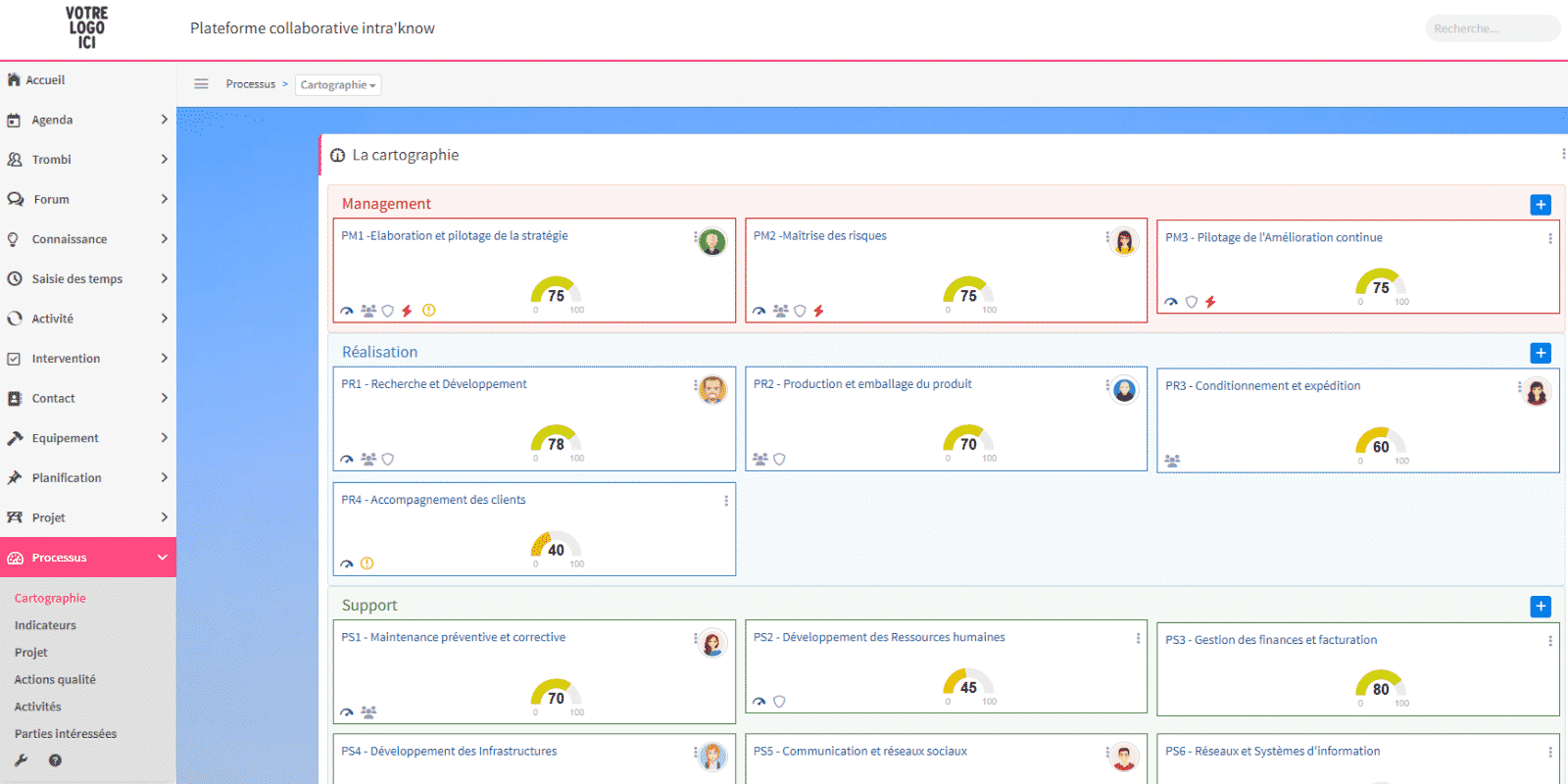The width and height of the screenshot is (1568, 784).
Task: Go to Accueil in the sidebar
Action: click(45, 80)
